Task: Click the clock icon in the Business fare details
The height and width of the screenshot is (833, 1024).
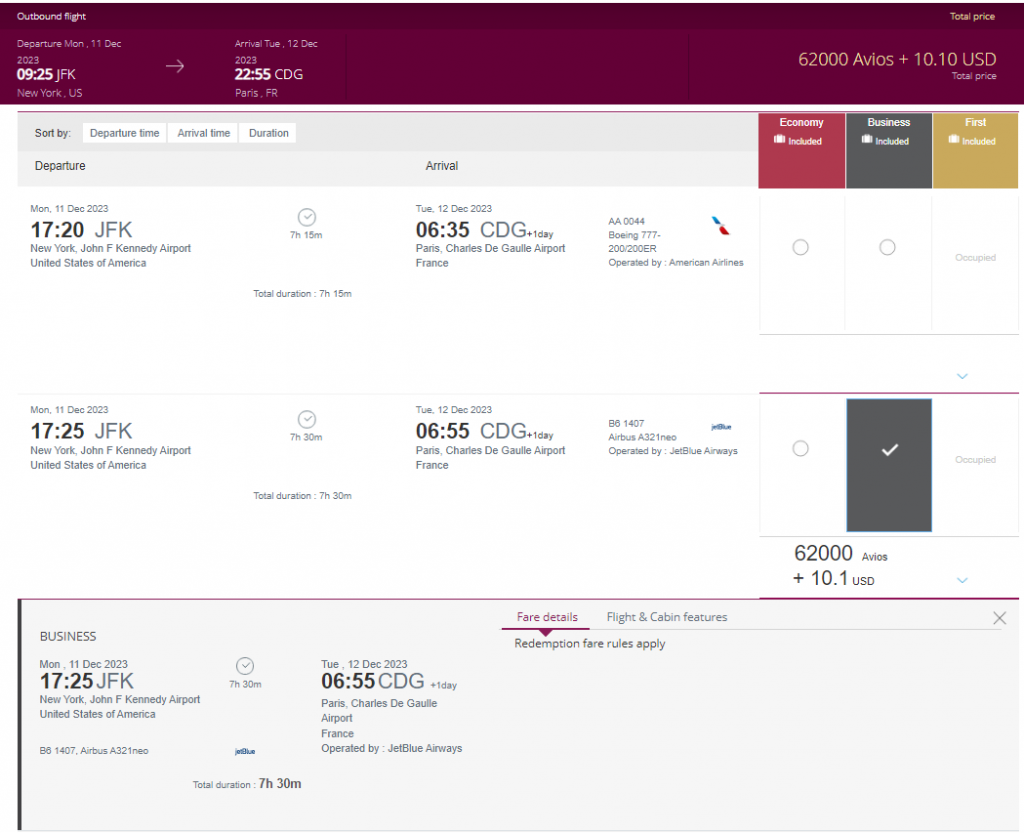Action: click(244, 665)
